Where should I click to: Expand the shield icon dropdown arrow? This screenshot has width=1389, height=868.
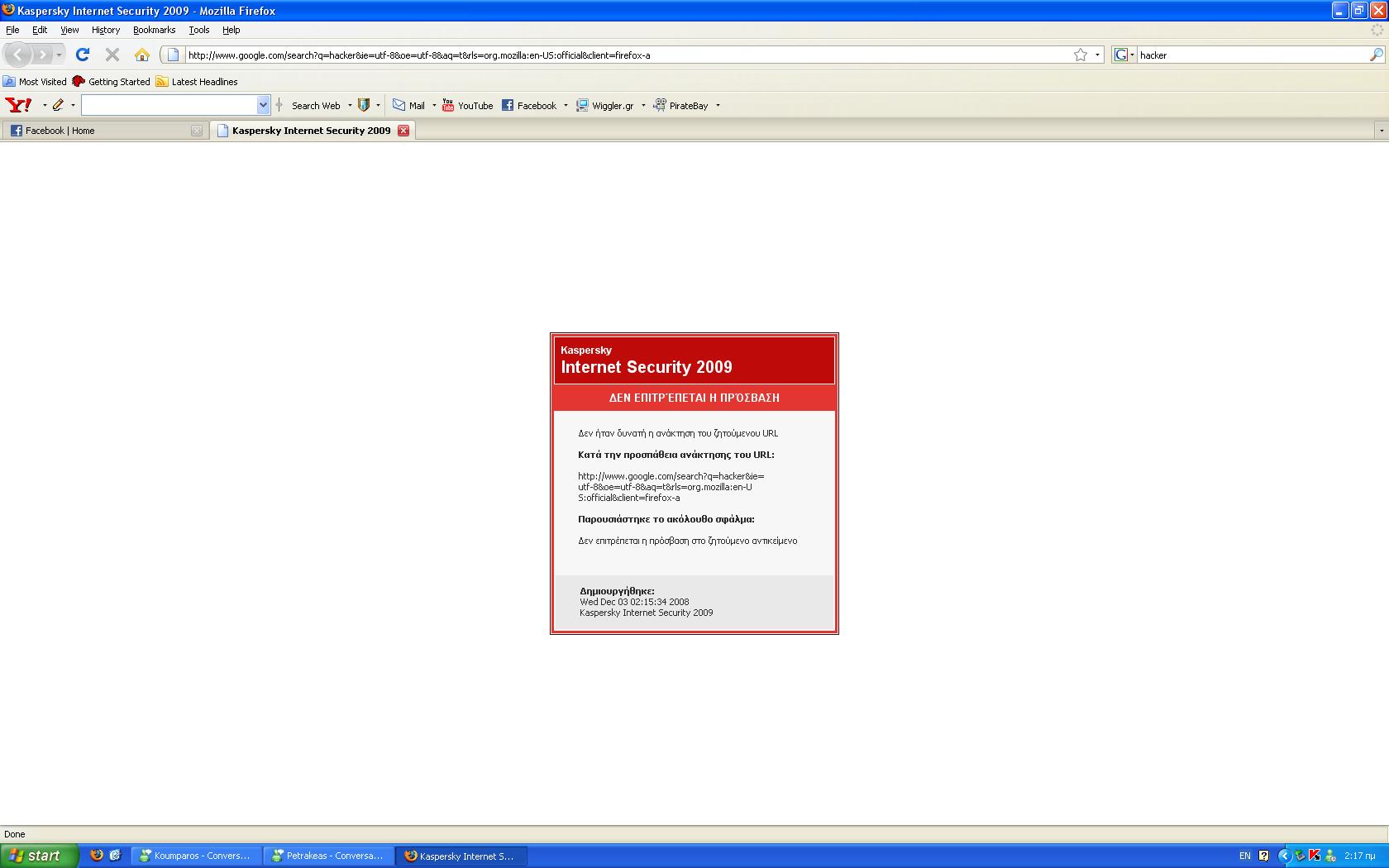[378, 105]
